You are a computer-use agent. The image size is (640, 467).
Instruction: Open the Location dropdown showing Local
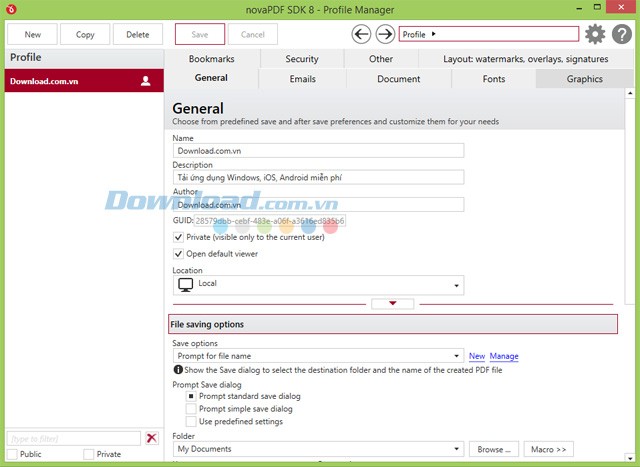click(457, 286)
